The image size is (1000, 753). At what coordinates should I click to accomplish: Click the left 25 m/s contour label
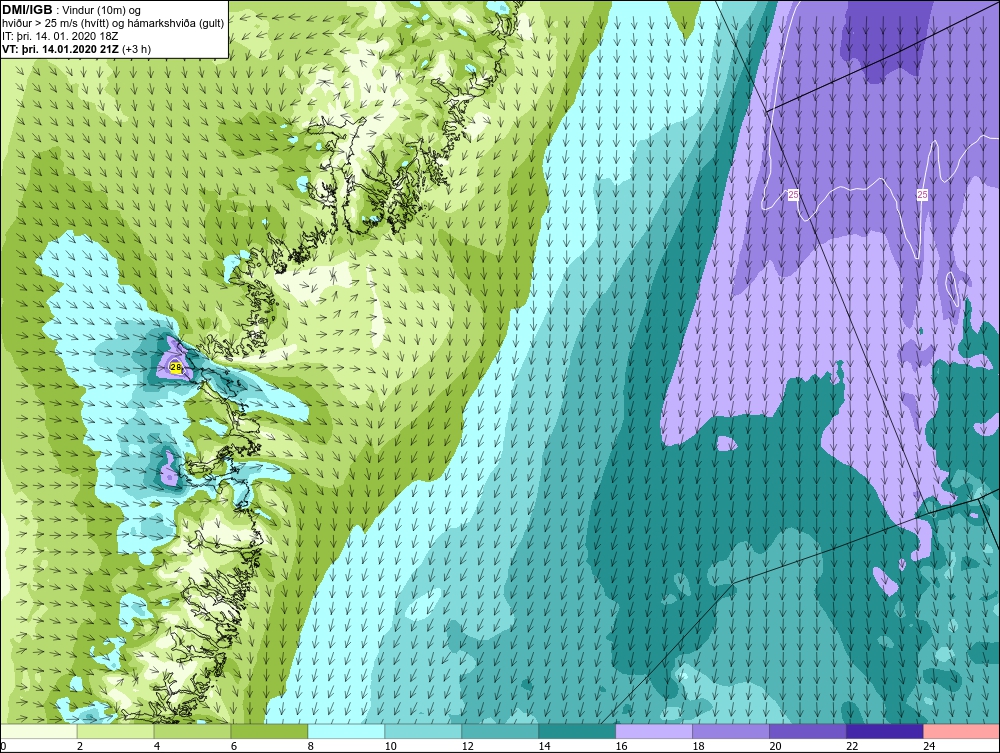coord(793,195)
